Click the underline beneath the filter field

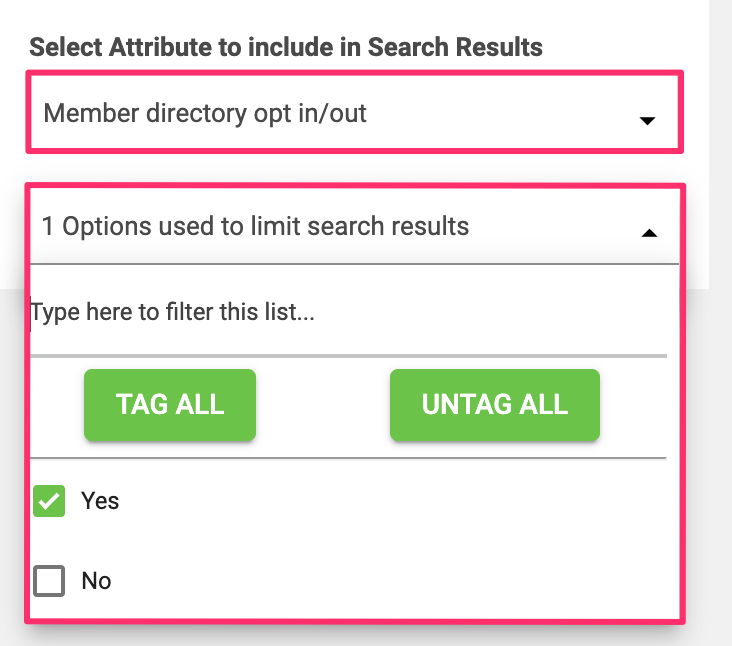point(348,354)
